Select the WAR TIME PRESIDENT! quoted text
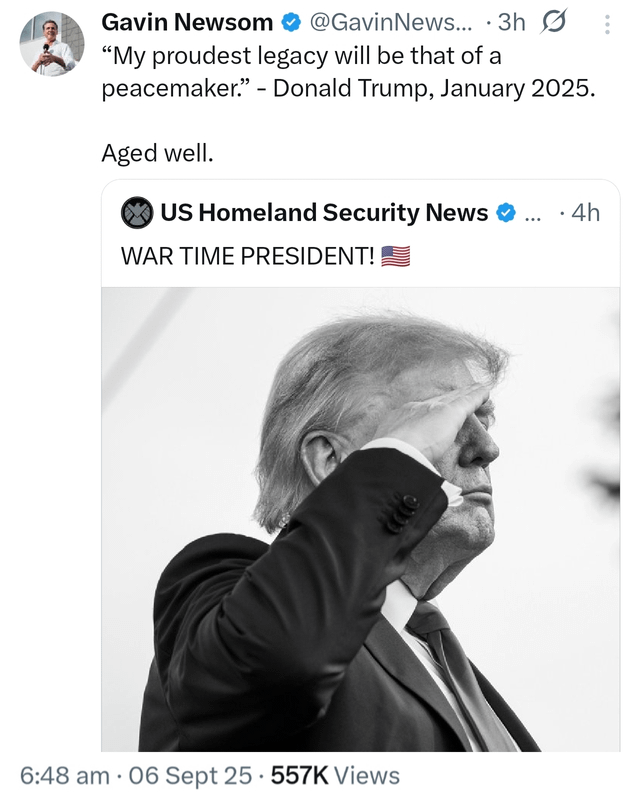This screenshot has height=796, width=640. (248, 256)
